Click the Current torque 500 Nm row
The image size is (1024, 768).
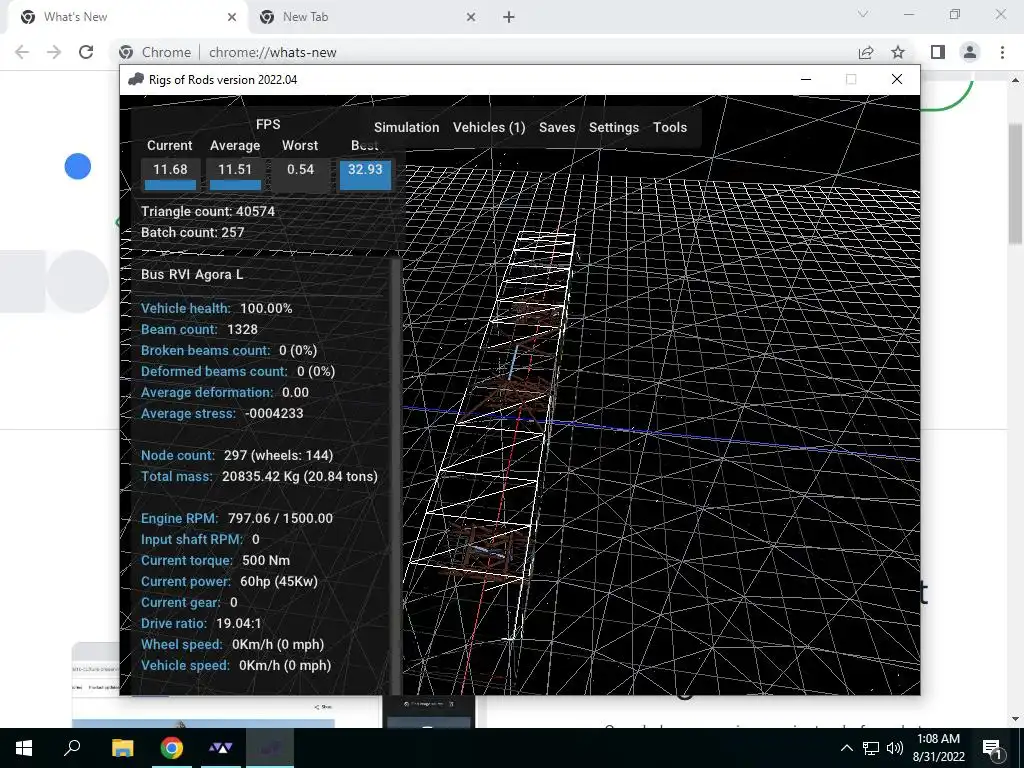216,560
